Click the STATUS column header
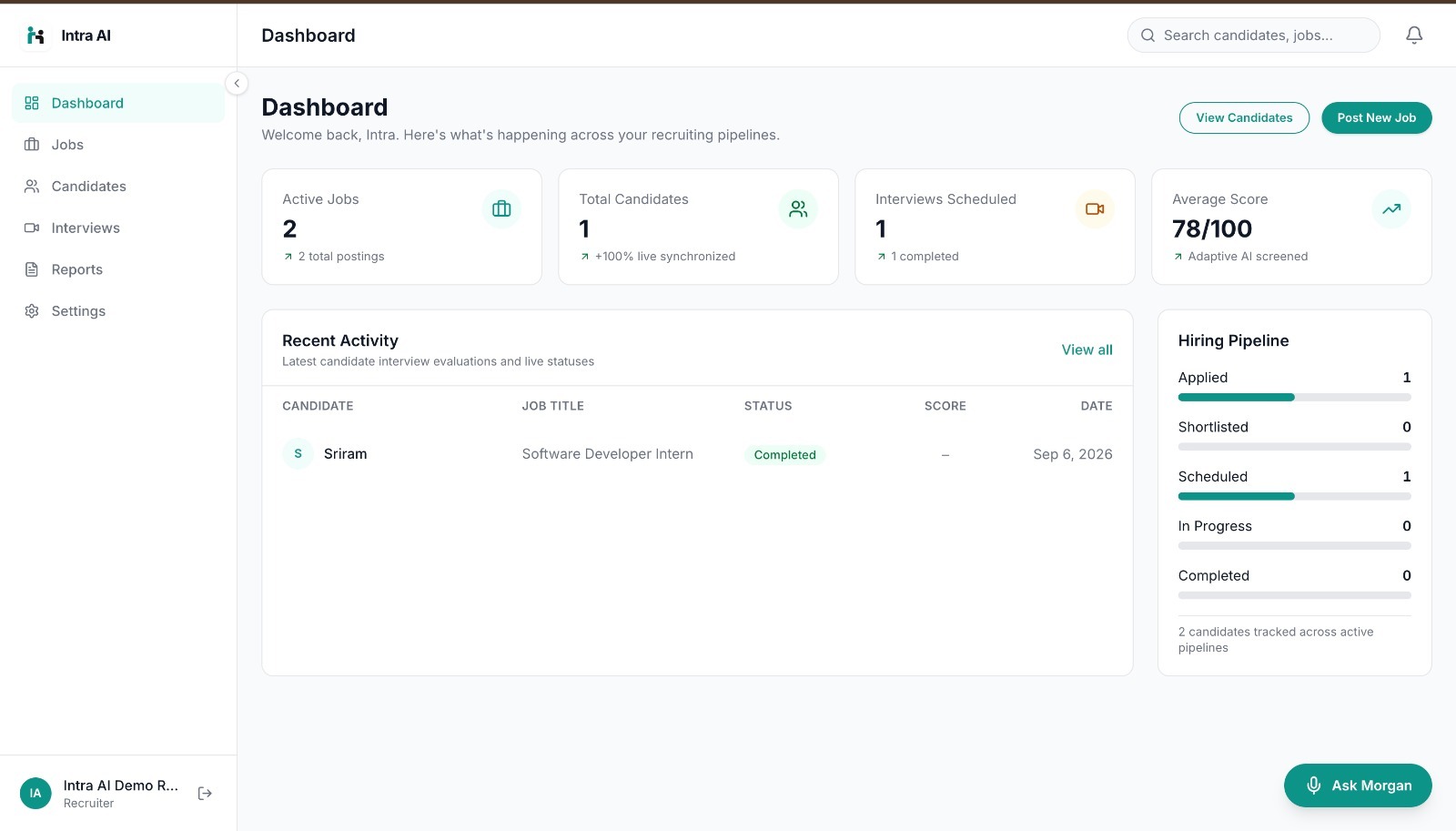The height and width of the screenshot is (831, 1456). [x=768, y=406]
